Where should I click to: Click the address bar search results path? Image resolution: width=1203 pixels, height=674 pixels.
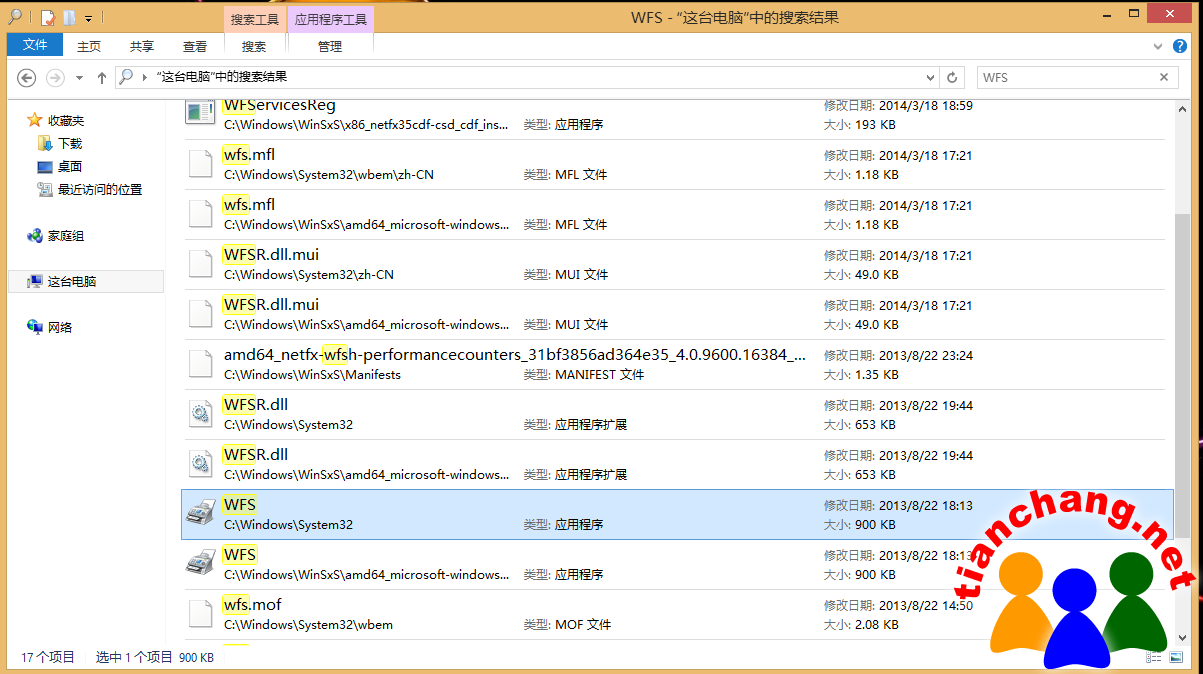tap(222, 77)
